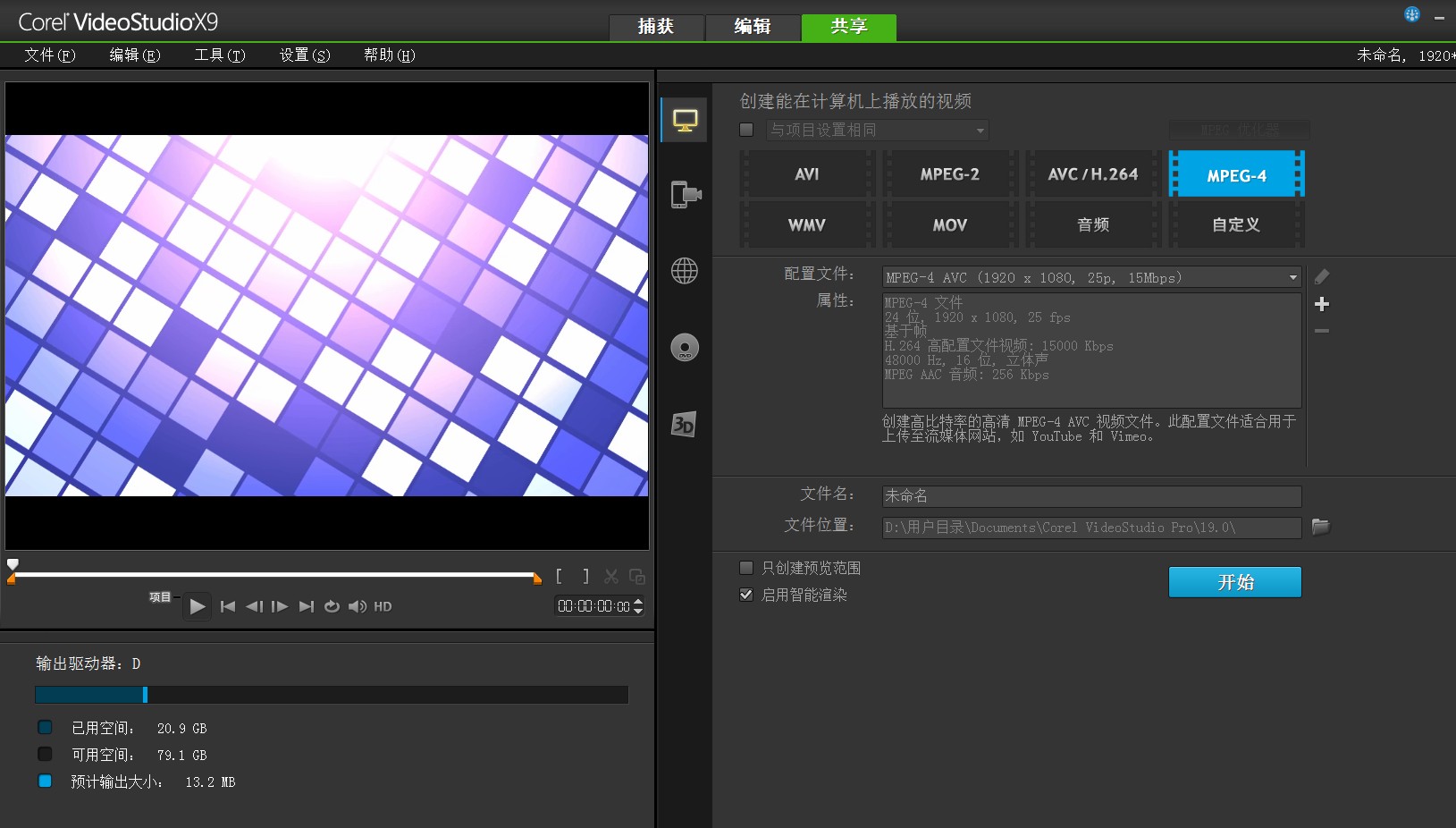Step to the previous frame
The image size is (1456, 828).
point(254,606)
